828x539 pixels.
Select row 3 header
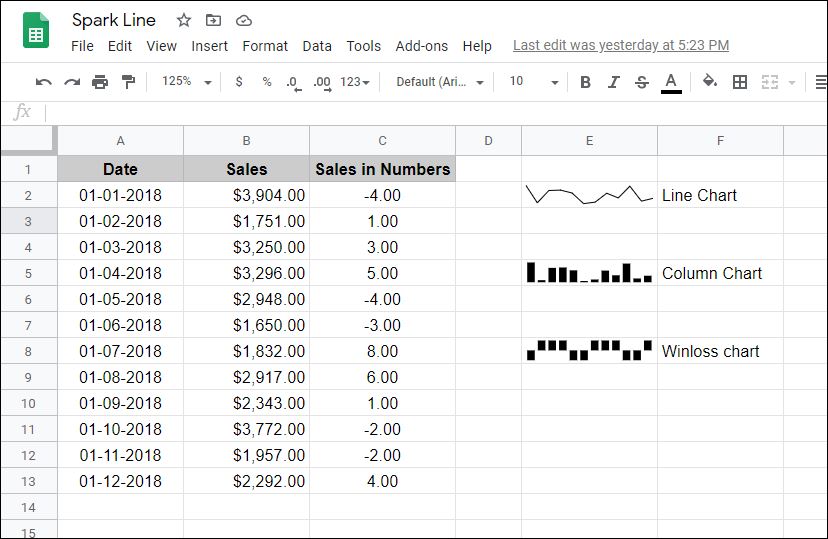29,221
